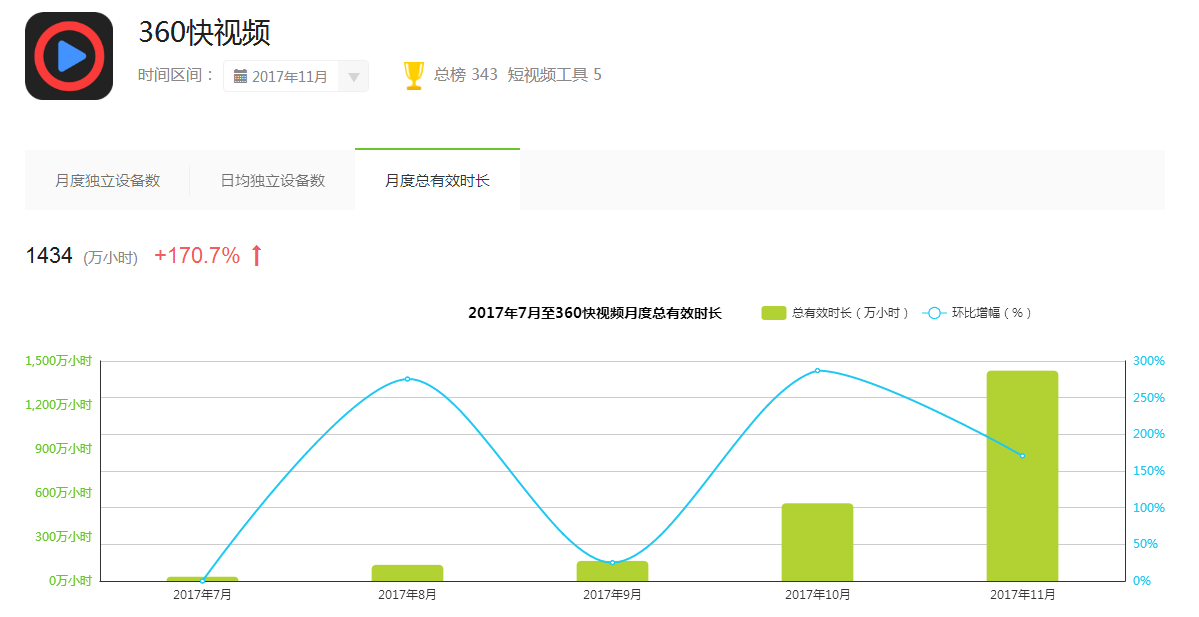Open the date dropdown arrow
The width and height of the screenshot is (1199, 617).
(x=354, y=77)
